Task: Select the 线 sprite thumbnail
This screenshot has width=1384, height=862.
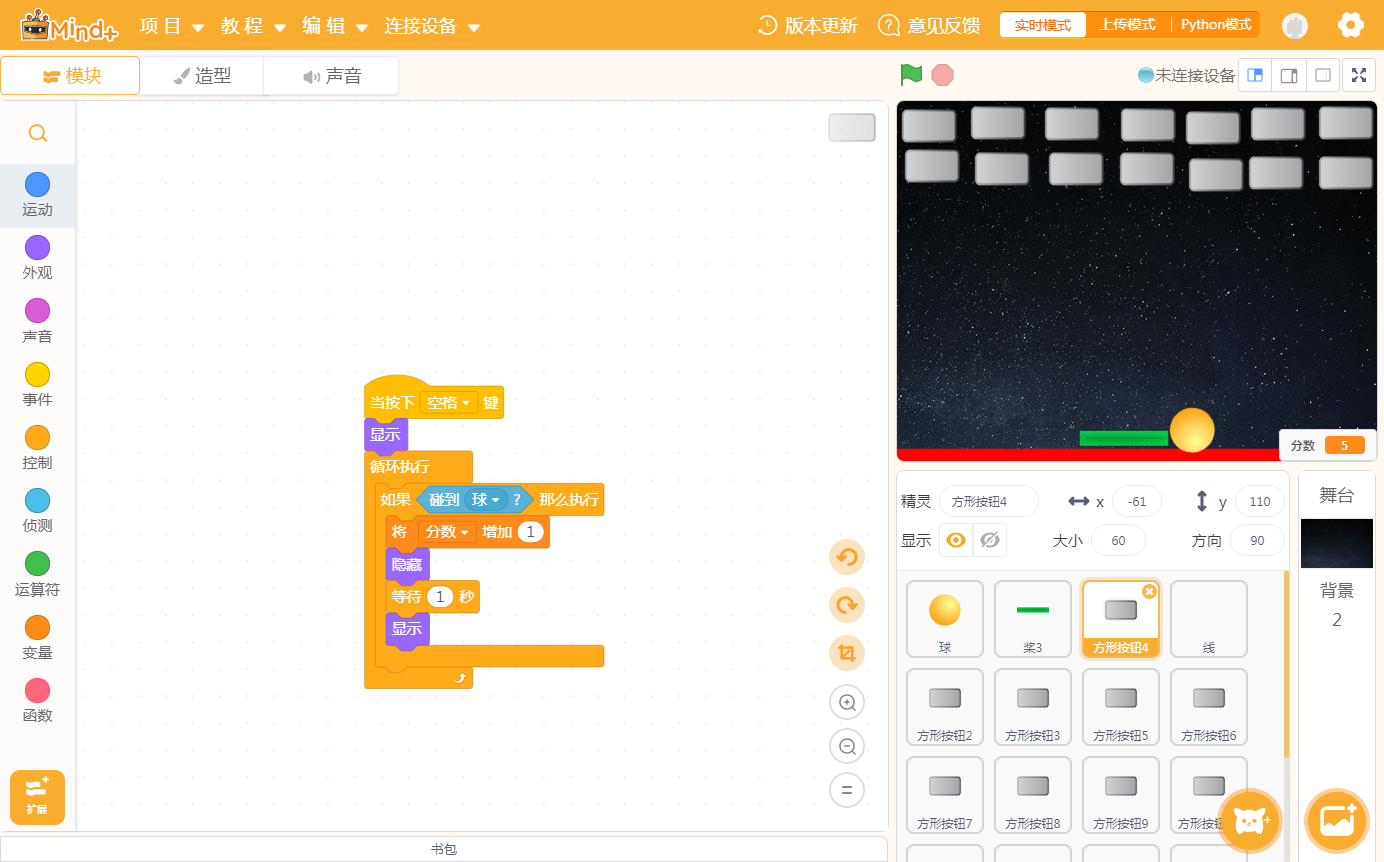Action: click(1209, 619)
